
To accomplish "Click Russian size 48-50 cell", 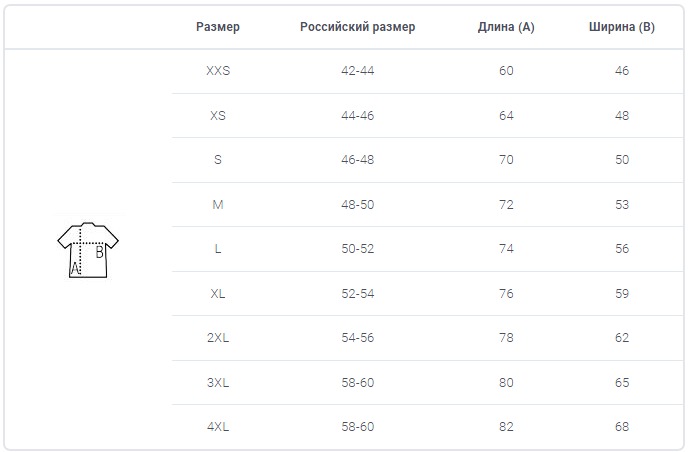I will (358, 205).
